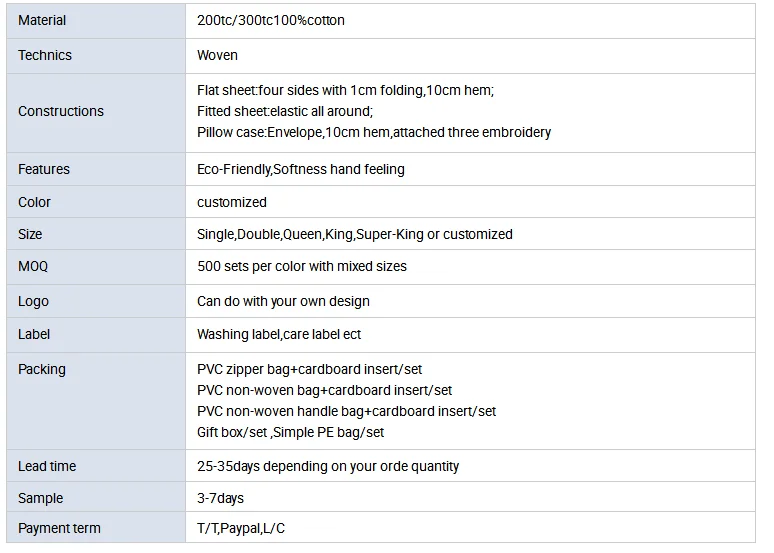Click the Constructions row label
The height and width of the screenshot is (553, 774).
click(61, 112)
